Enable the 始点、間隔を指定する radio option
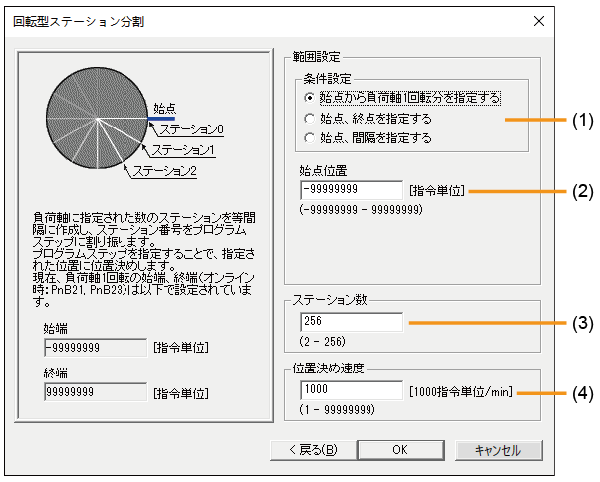This screenshot has height=482, width=600. coord(311,138)
